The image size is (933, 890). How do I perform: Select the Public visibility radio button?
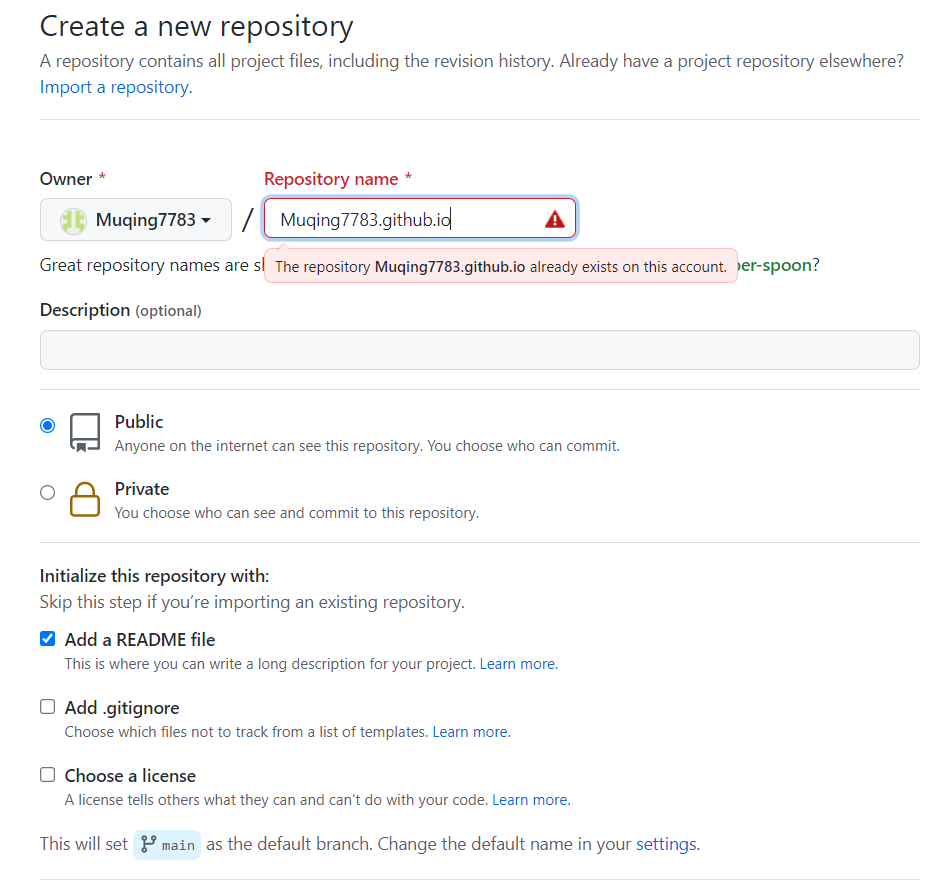tap(47, 425)
